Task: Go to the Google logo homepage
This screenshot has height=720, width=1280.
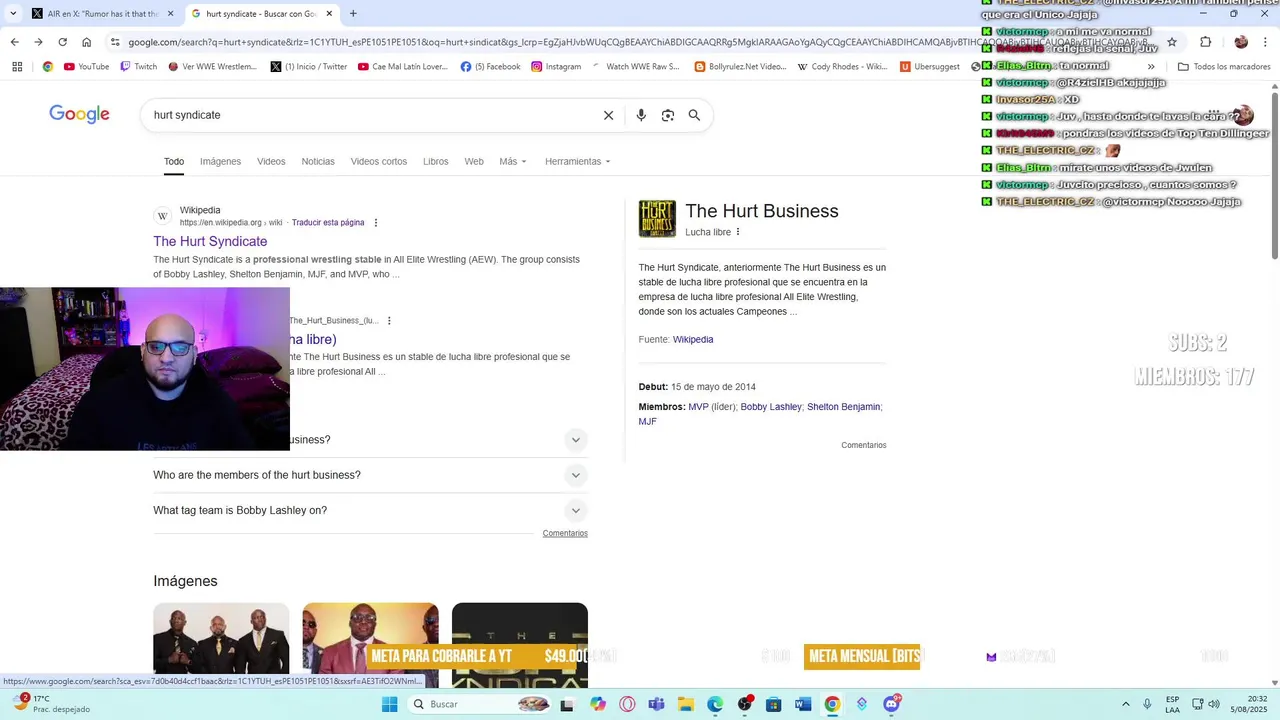Action: 79,114
